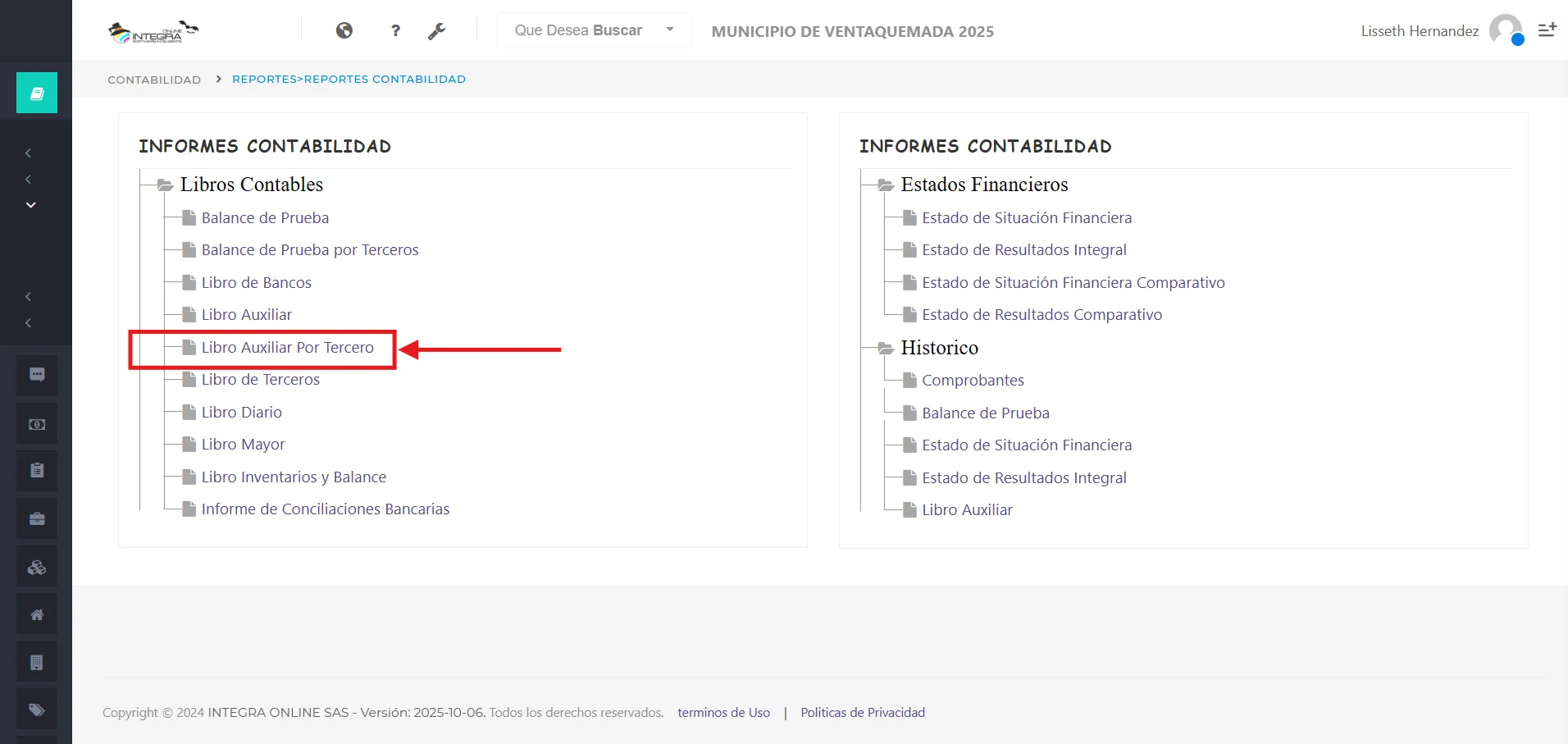Click the clipboard icon in sidebar

[37, 471]
